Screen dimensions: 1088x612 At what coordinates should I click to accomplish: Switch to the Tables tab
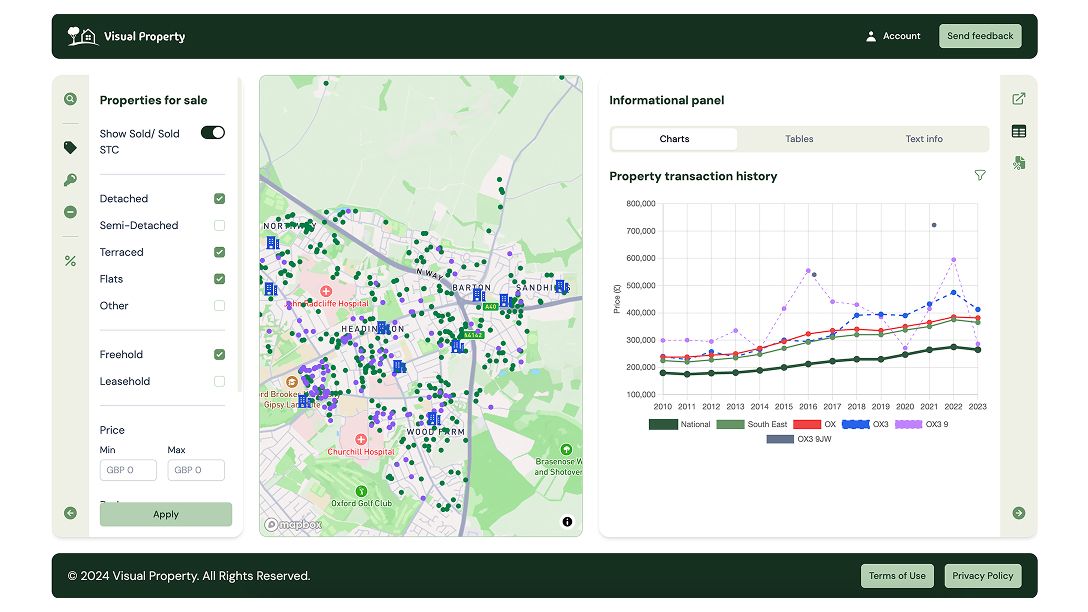click(x=799, y=139)
